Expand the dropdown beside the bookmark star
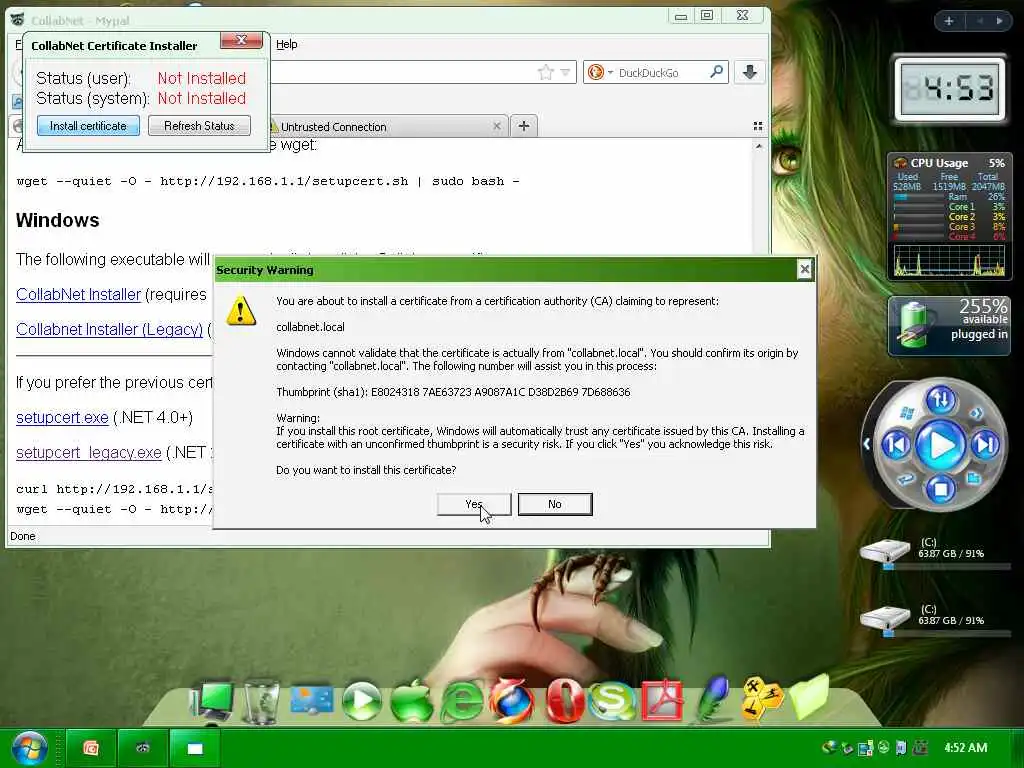This screenshot has width=1024, height=768. [x=566, y=72]
